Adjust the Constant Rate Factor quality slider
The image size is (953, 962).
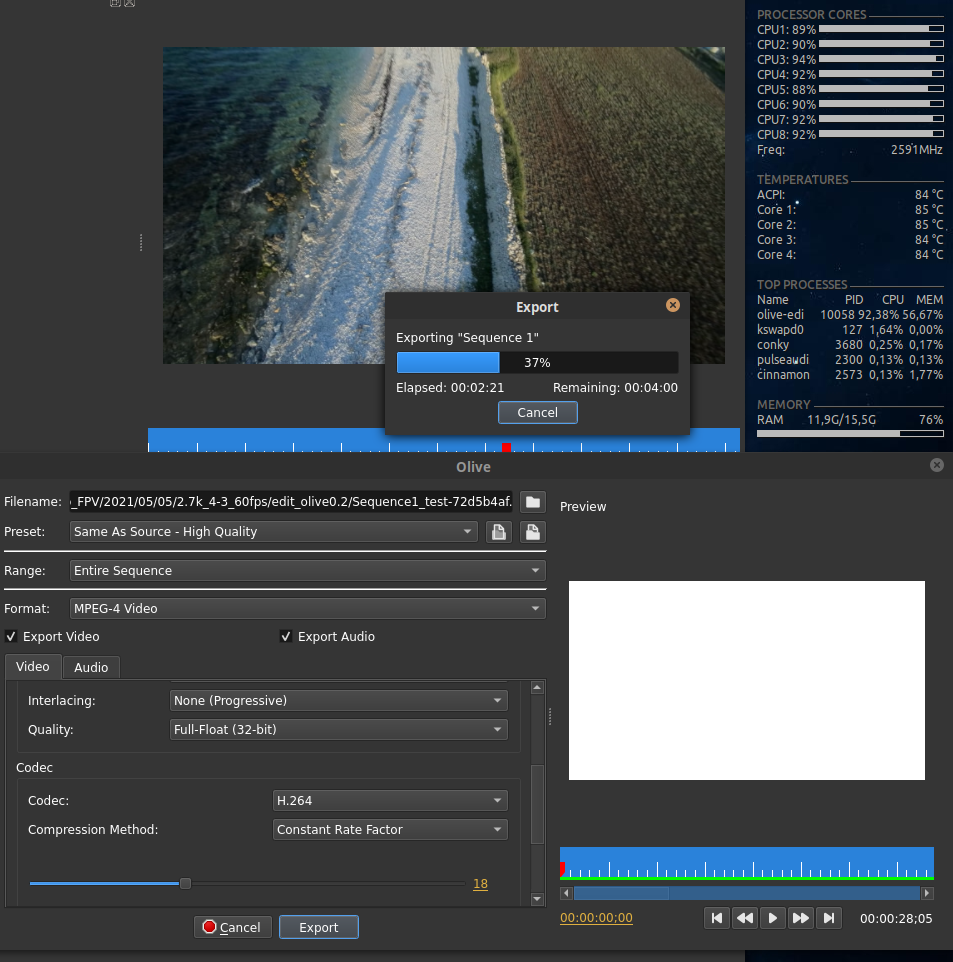pyautogui.click(x=184, y=883)
